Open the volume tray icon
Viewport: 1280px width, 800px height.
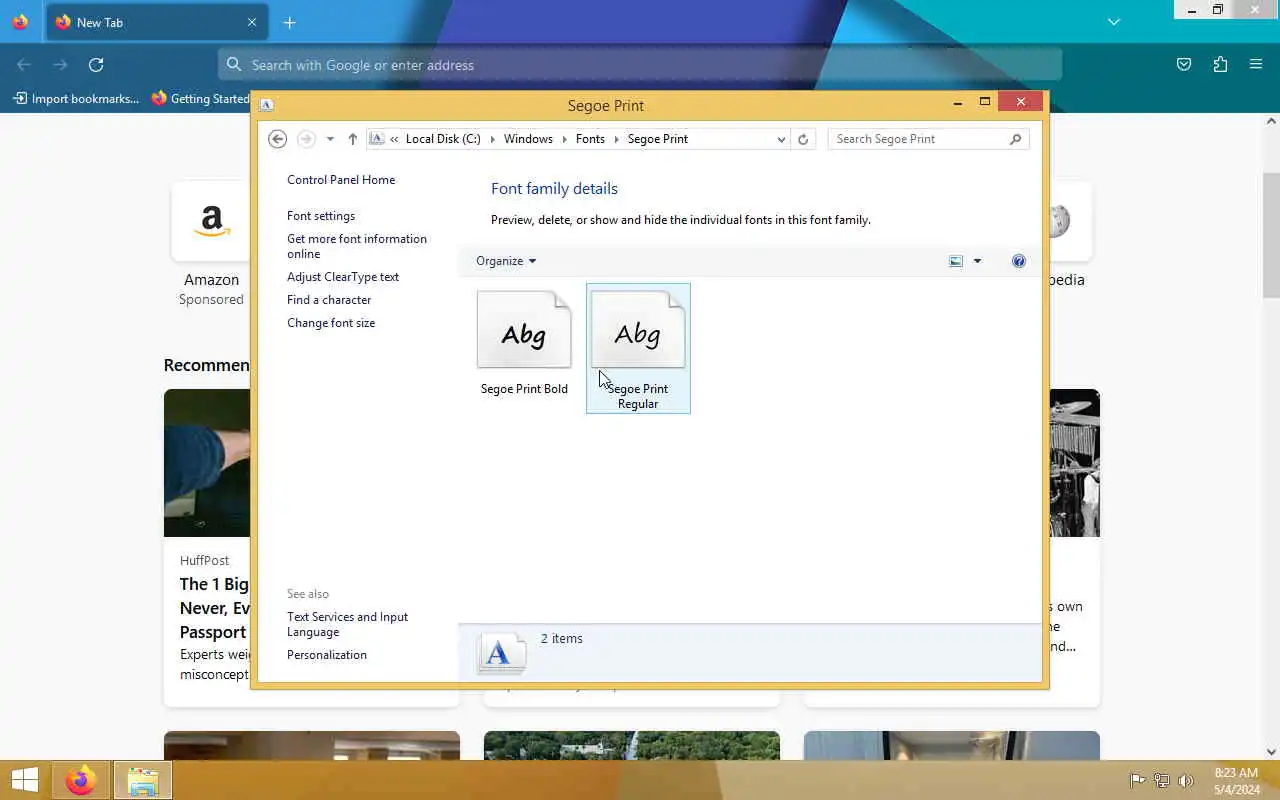click(1185, 781)
